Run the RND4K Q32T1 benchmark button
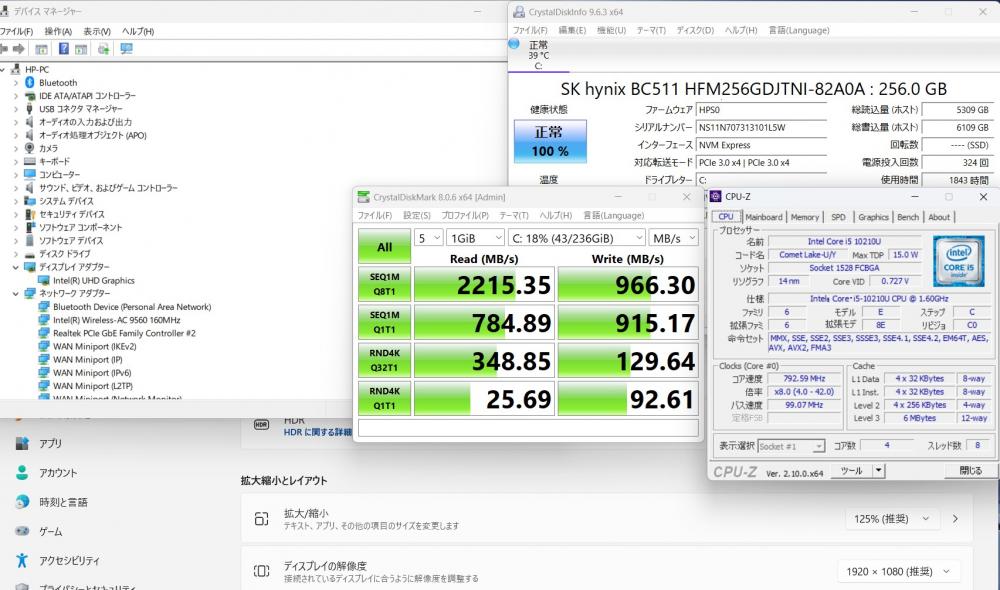Image resolution: width=1000 pixels, height=590 pixels. coord(385,360)
